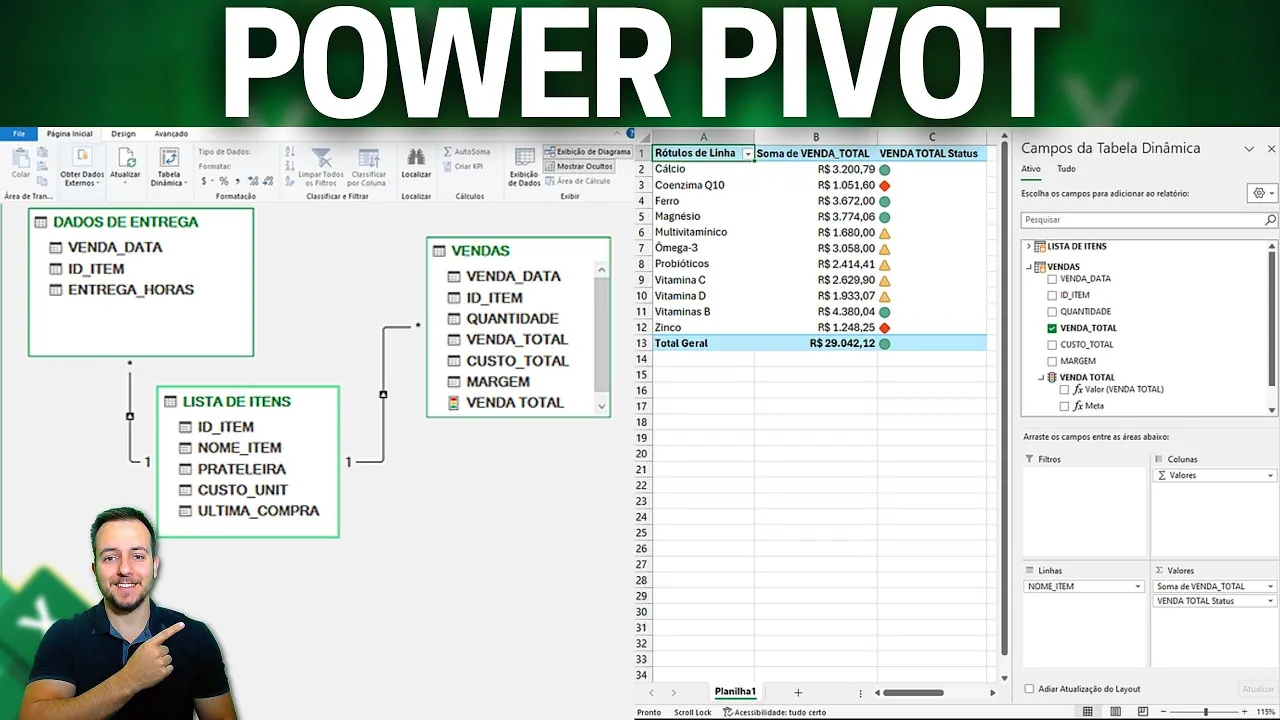
Task: Open NOME_ITEM dropdown in Linhas area
Action: [x=1137, y=587]
